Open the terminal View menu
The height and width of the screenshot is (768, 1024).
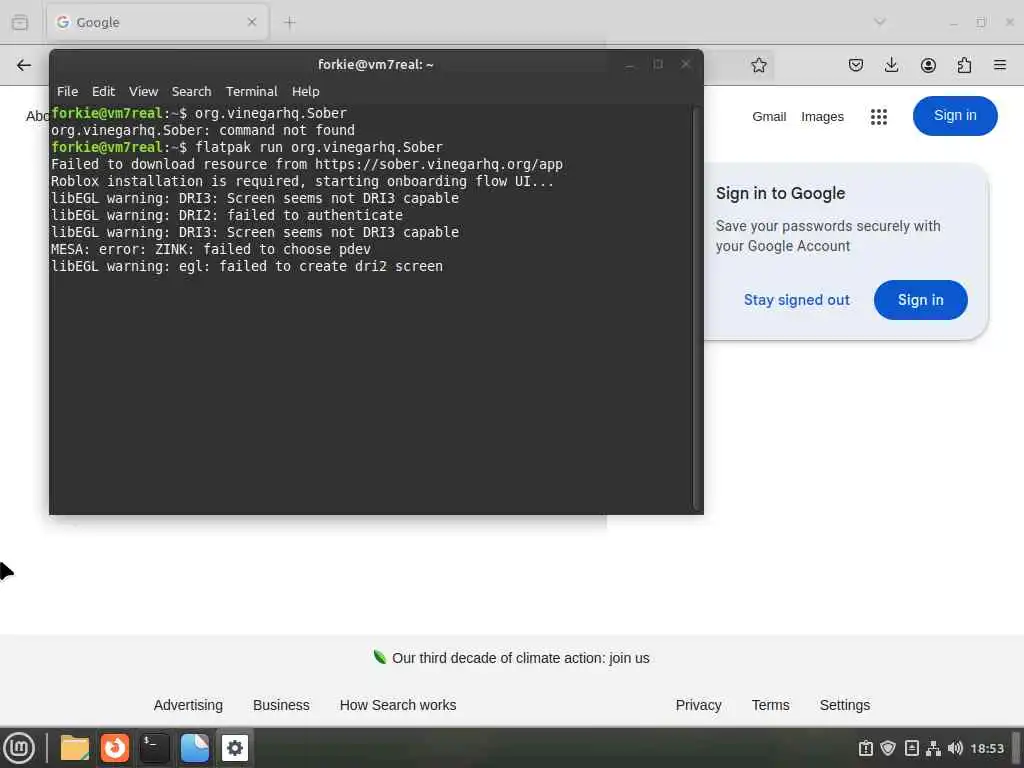[x=143, y=91]
